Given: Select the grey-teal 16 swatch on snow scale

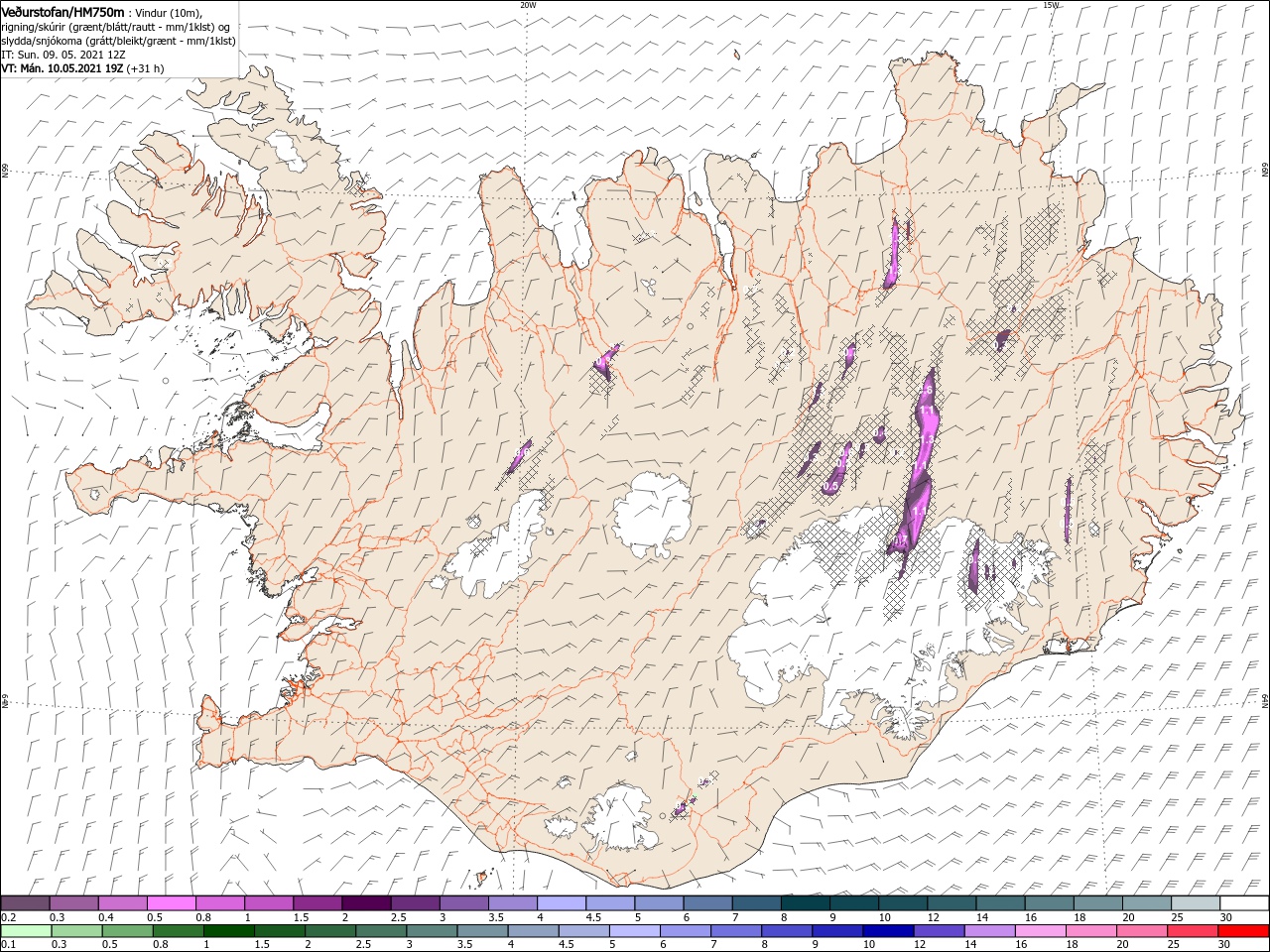Looking at the screenshot, I should pos(1050,902).
